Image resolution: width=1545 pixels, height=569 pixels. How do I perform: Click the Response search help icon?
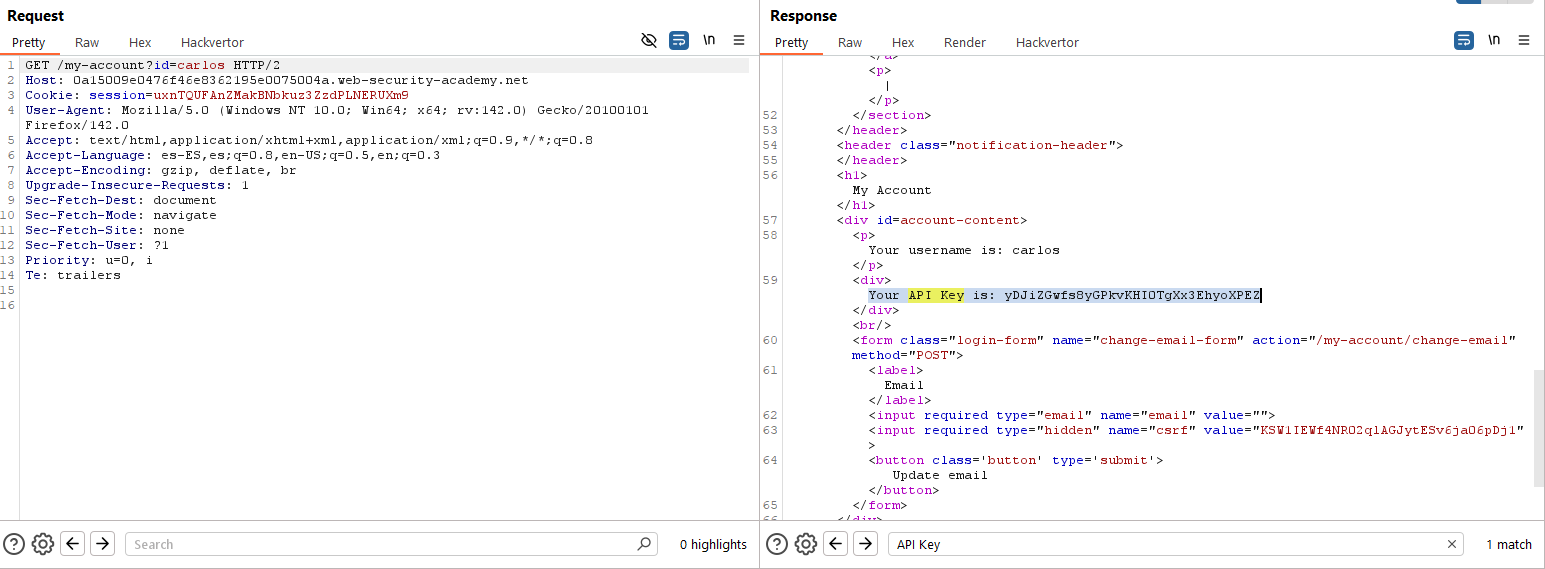[776, 544]
